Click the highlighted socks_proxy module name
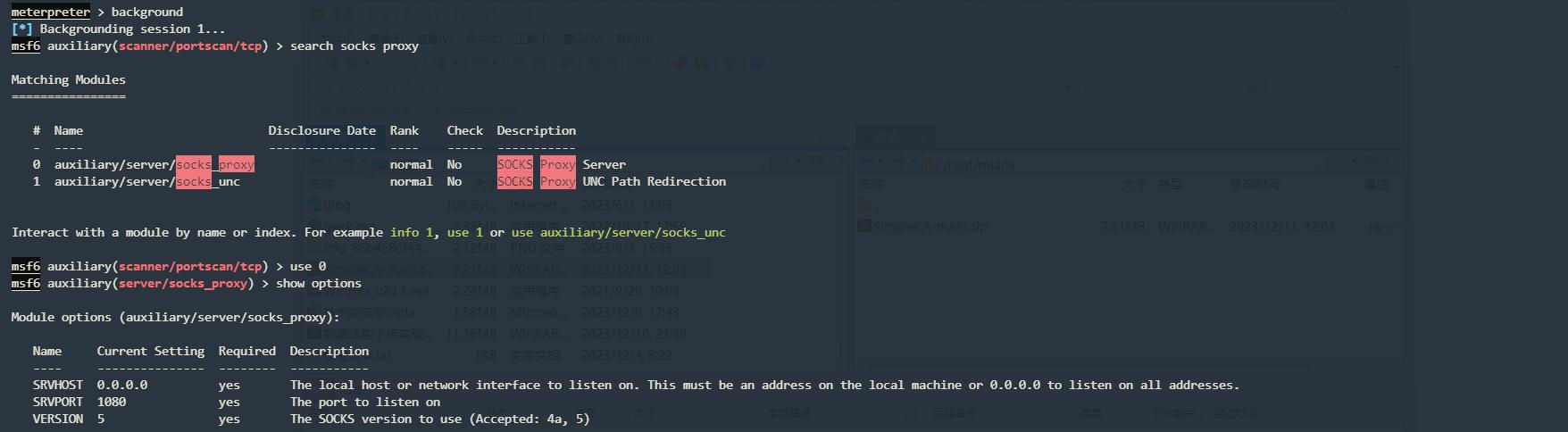Image resolution: width=1568 pixels, height=432 pixels. [x=215, y=164]
